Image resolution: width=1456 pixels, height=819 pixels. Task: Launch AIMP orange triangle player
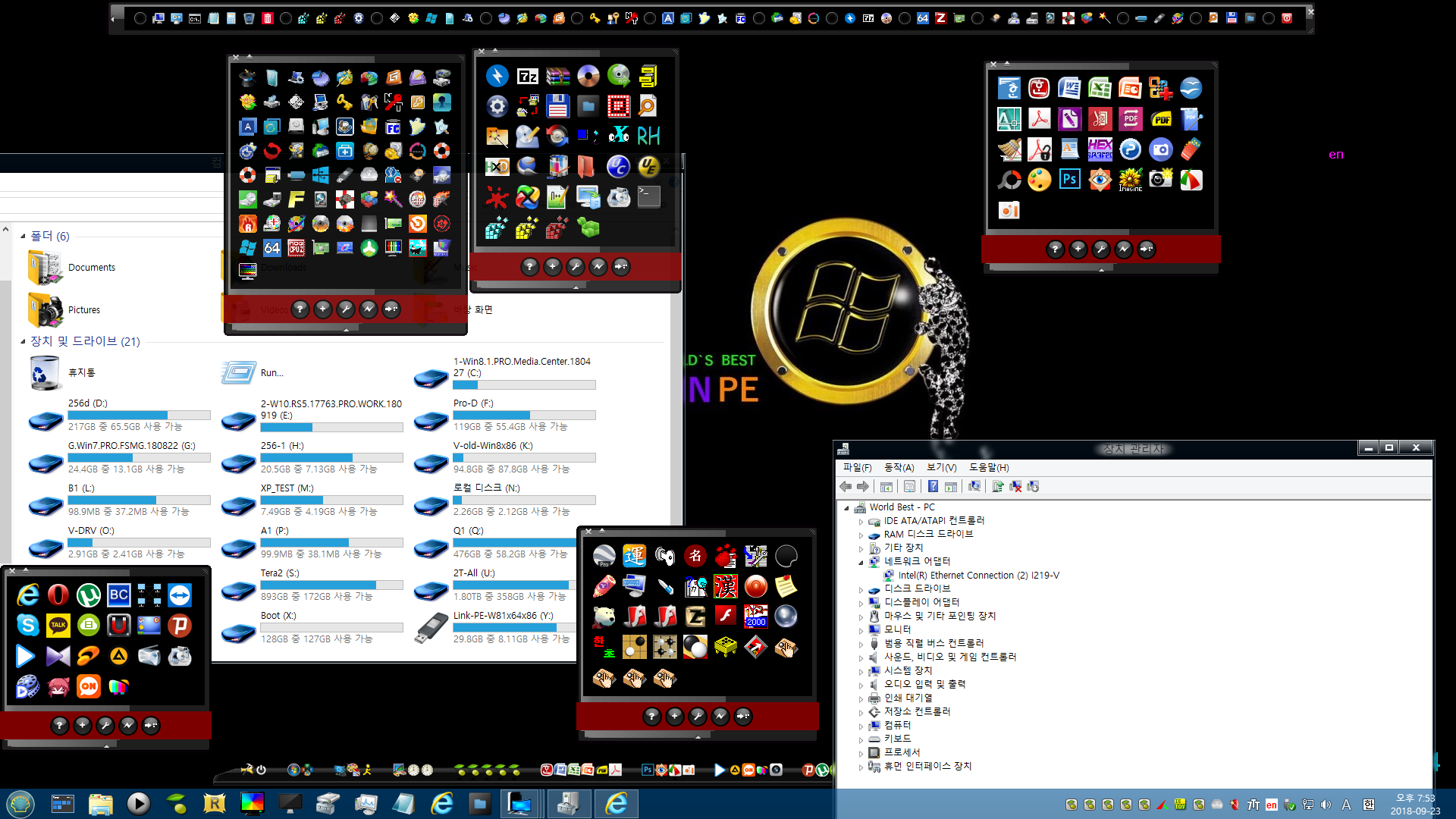click(119, 656)
